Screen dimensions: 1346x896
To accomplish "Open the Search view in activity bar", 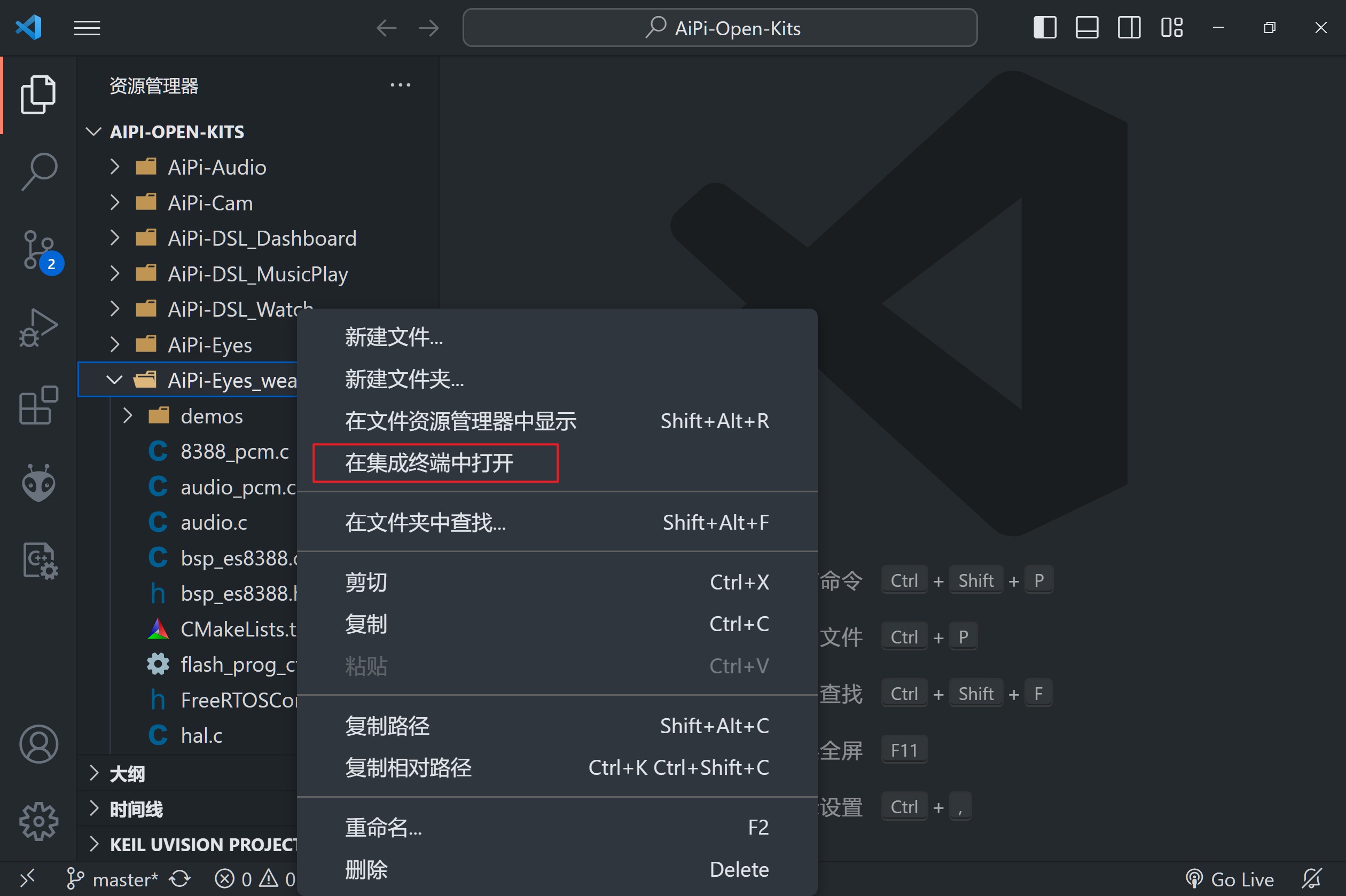I will [38, 171].
